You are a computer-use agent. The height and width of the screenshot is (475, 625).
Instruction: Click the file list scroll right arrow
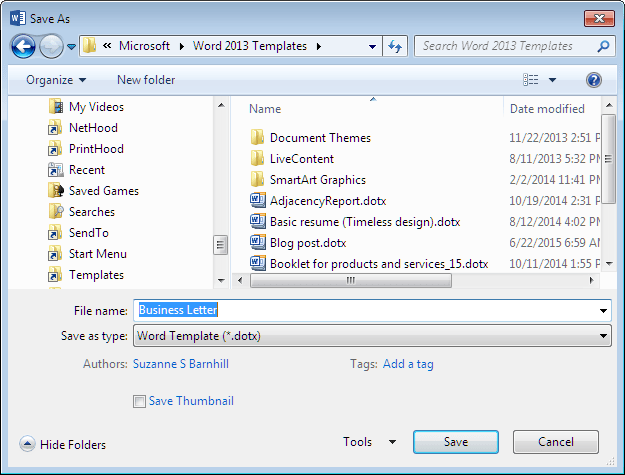click(592, 281)
